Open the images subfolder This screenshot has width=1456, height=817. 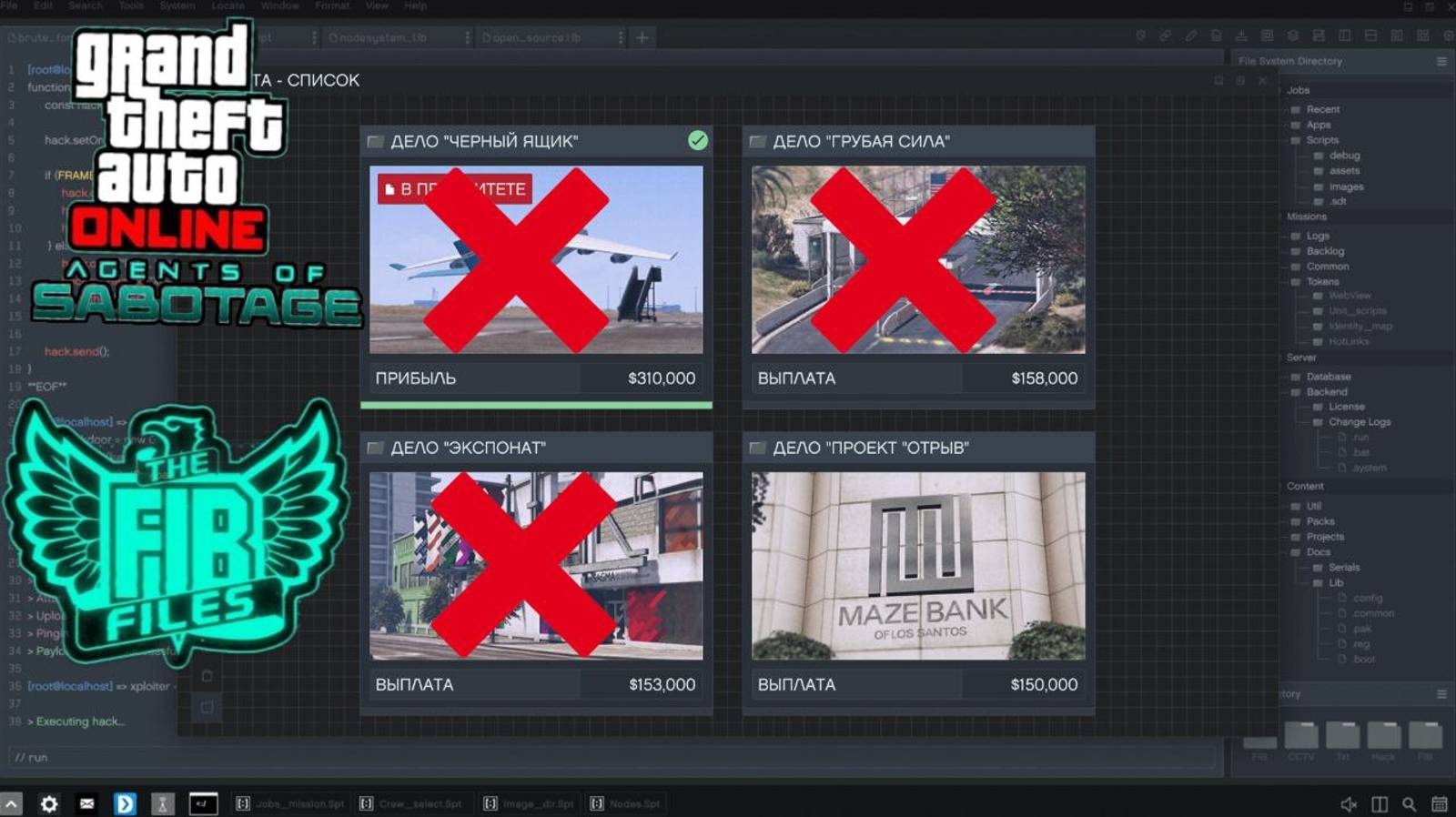[1339, 187]
